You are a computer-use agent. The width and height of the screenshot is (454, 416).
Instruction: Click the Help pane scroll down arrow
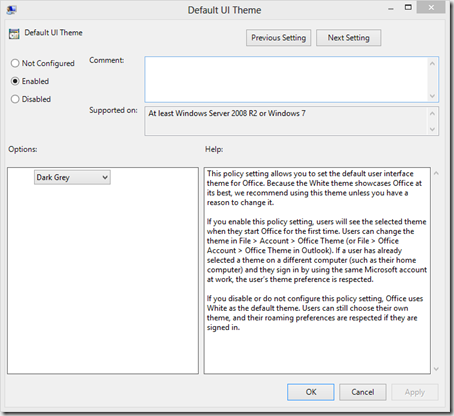click(x=436, y=369)
